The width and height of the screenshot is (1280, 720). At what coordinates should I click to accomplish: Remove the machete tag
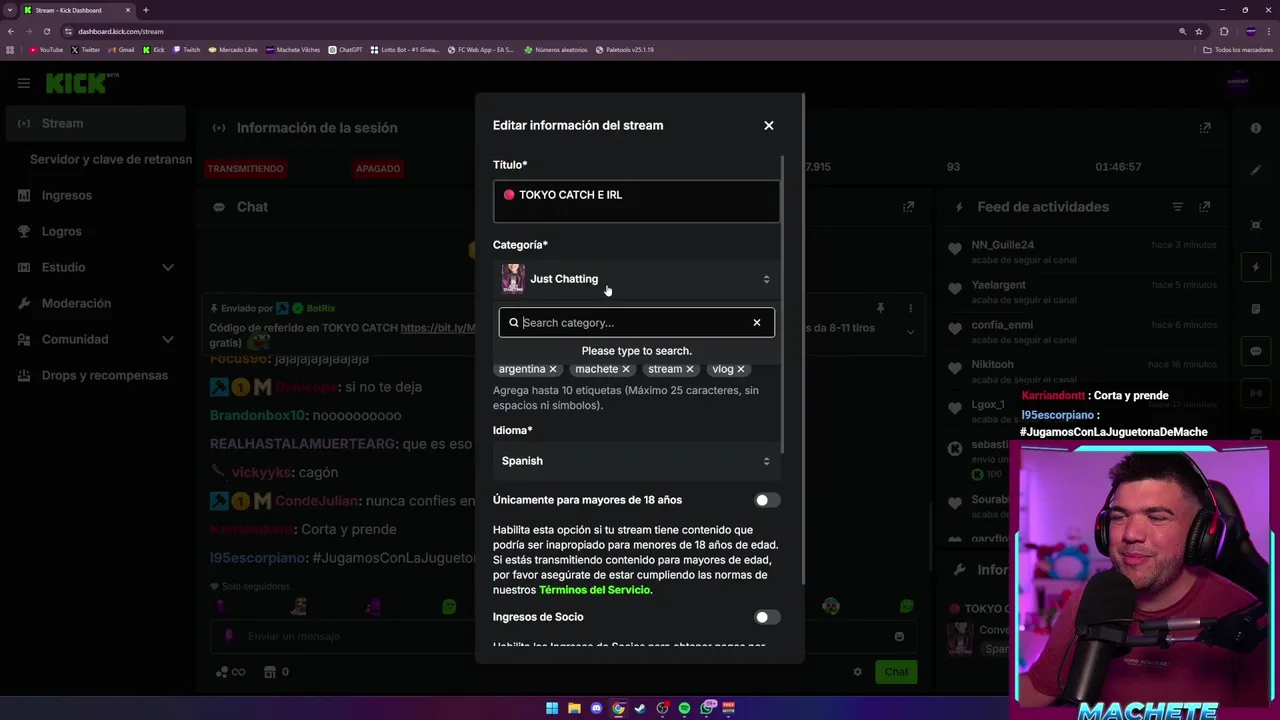pyautogui.click(x=626, y=369)
